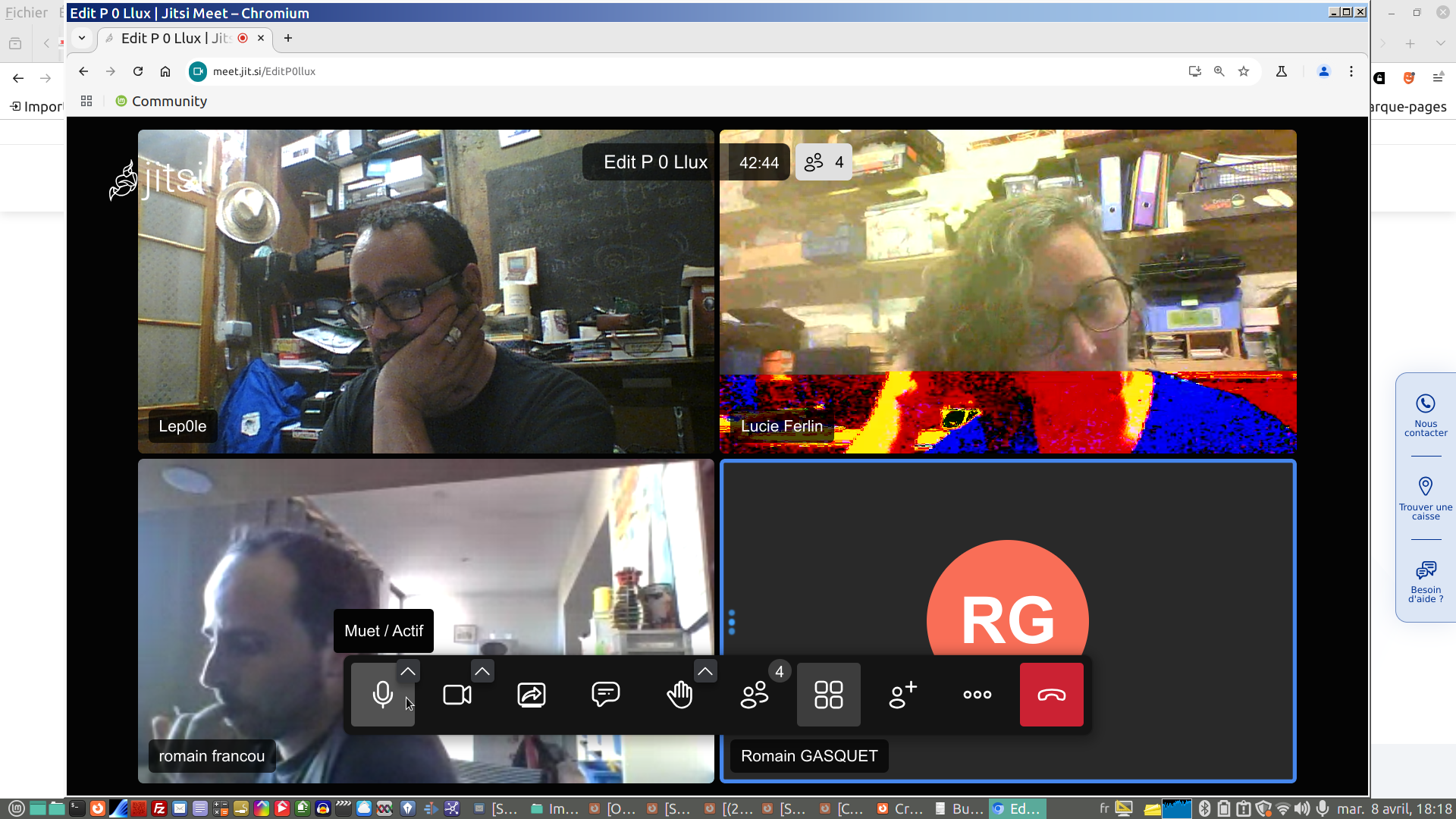Click participant count badge at top
This screenshot has height=819, width=1456.
coord(824,162)
